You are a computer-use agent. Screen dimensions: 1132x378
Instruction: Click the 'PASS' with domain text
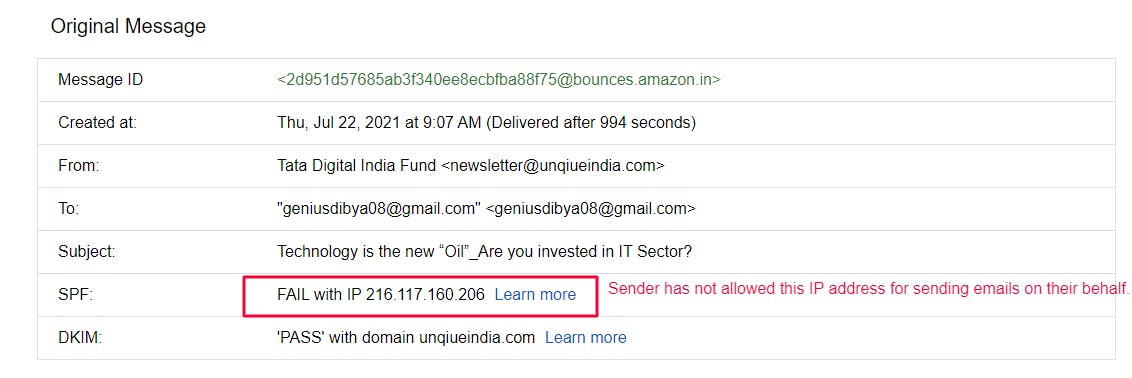coord(406,338)
